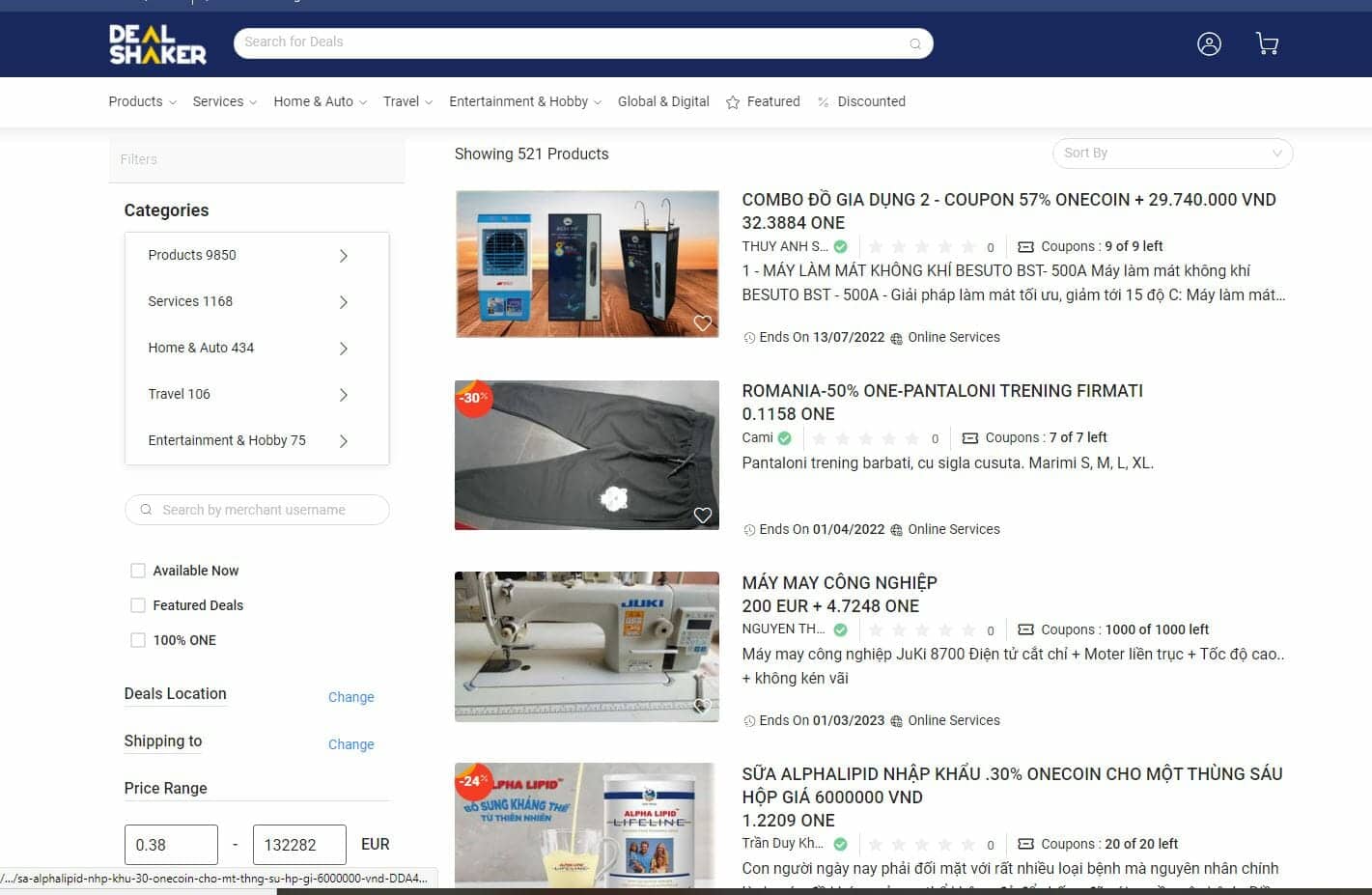Click the Featured star icon
Viewport: 1372px width, 895px height.
click(x=733, y=102)
